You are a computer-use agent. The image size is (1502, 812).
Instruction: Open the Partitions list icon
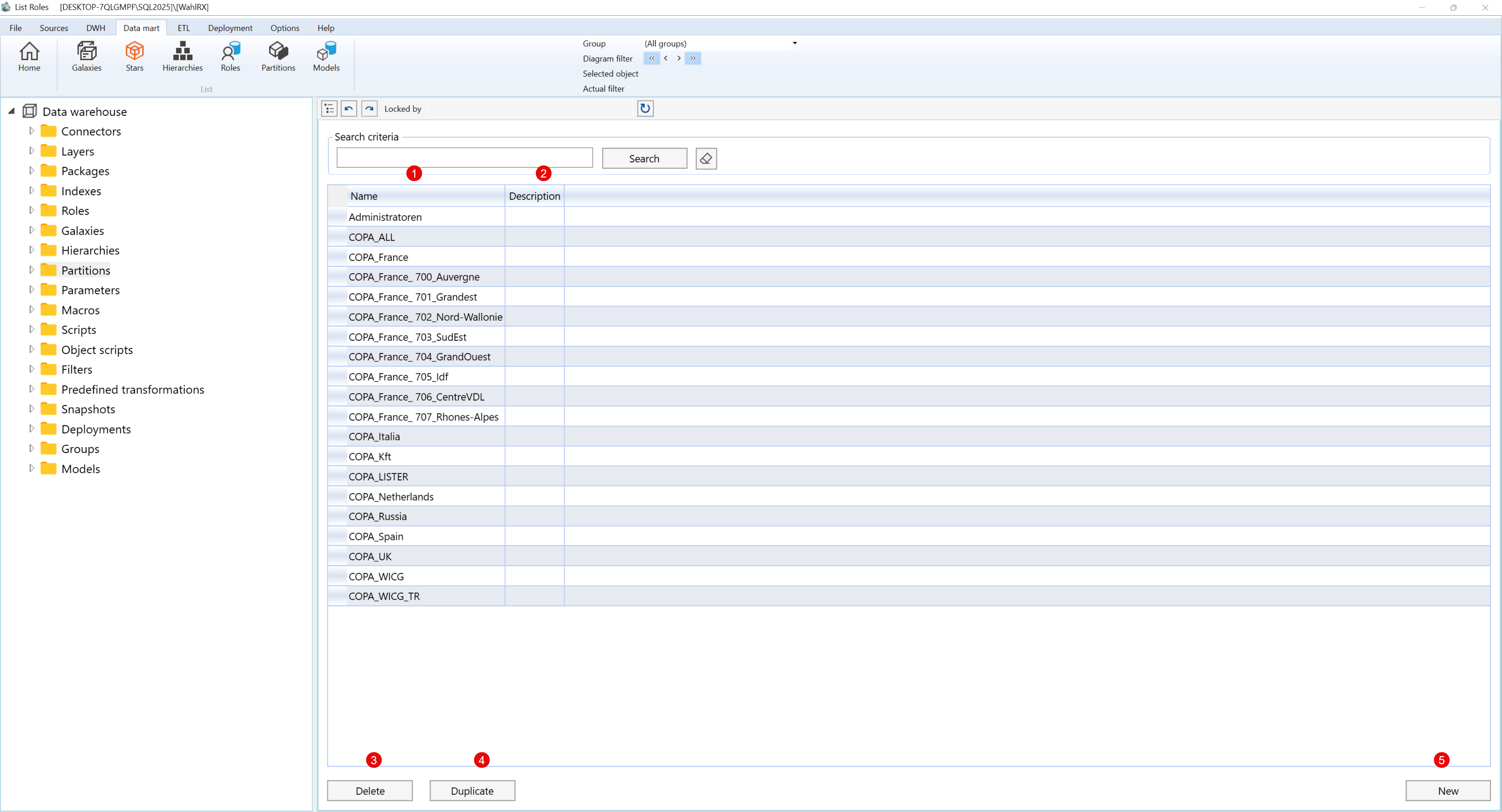pos(278,57)
